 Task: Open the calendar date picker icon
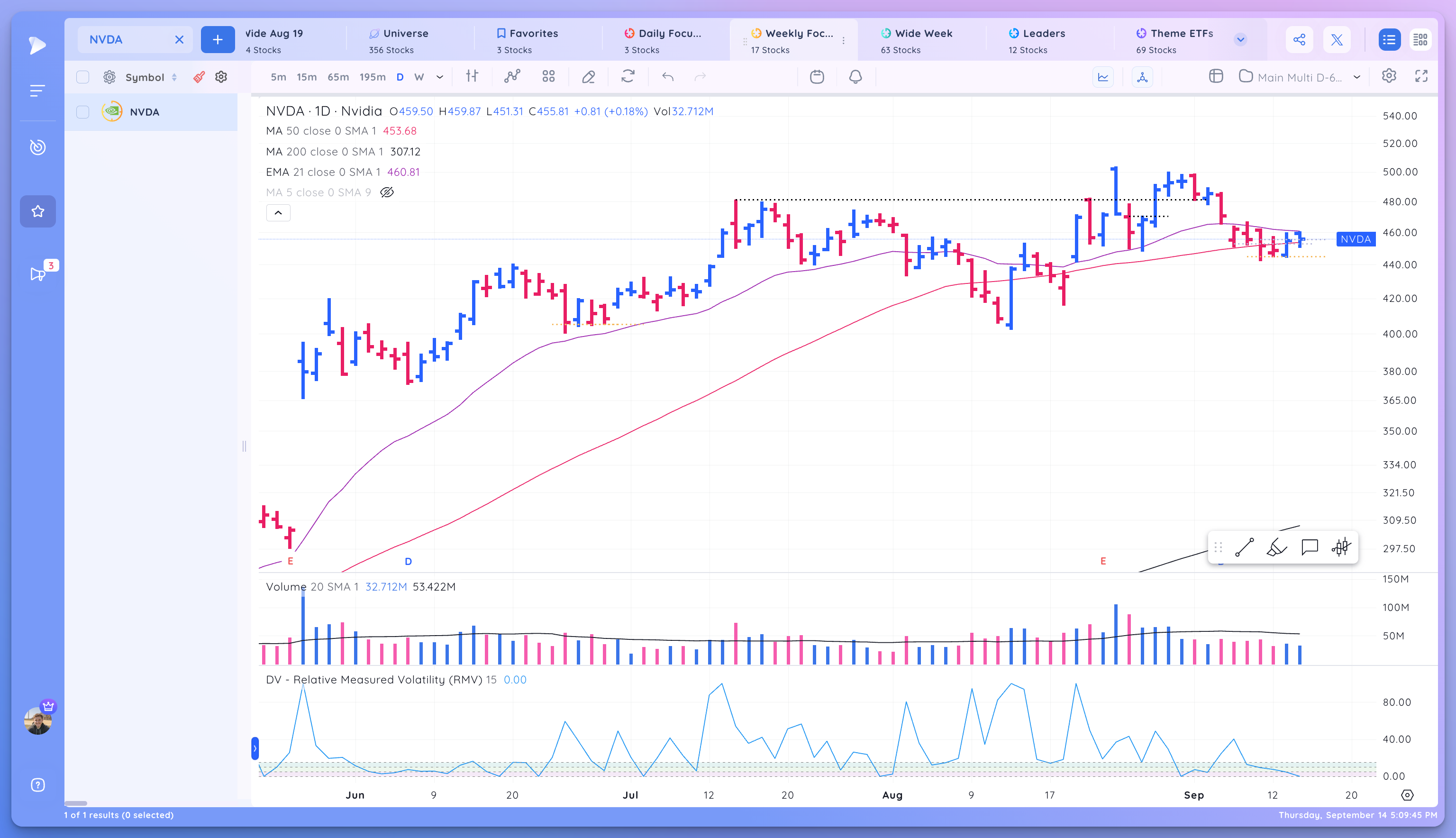[817, 77]
